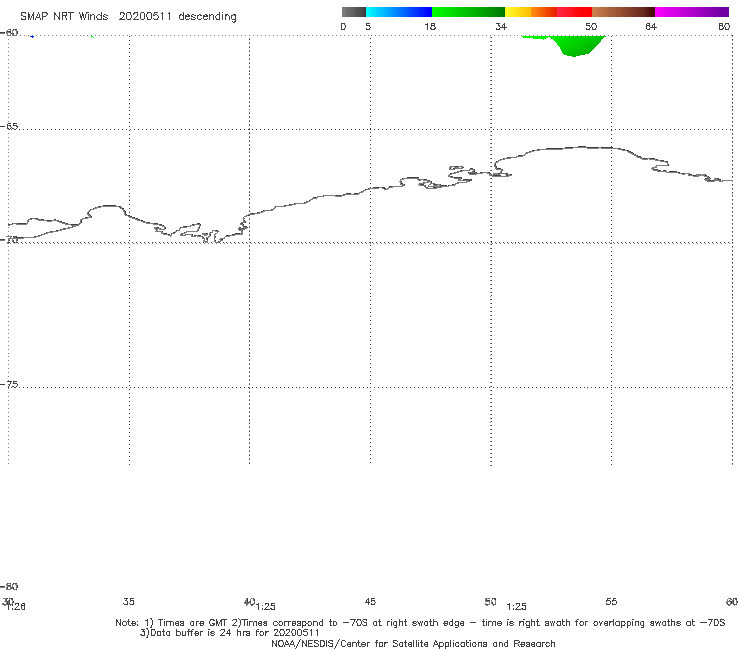Click the color bar scale label '18'
This screenshot has height=650, width=740.
[430, 26]
